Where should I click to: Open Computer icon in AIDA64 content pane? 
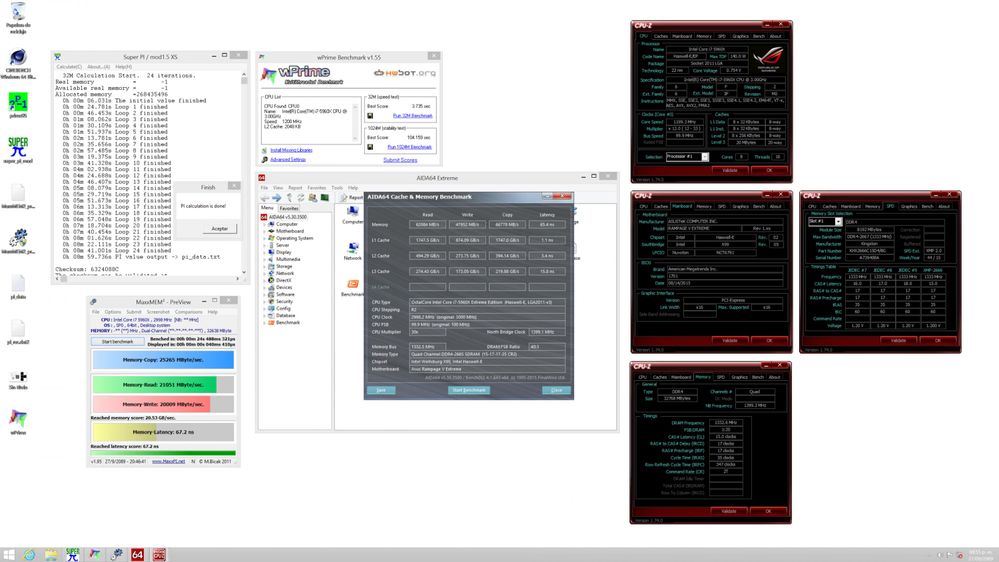pyautogui.click(x=352, y=212)
